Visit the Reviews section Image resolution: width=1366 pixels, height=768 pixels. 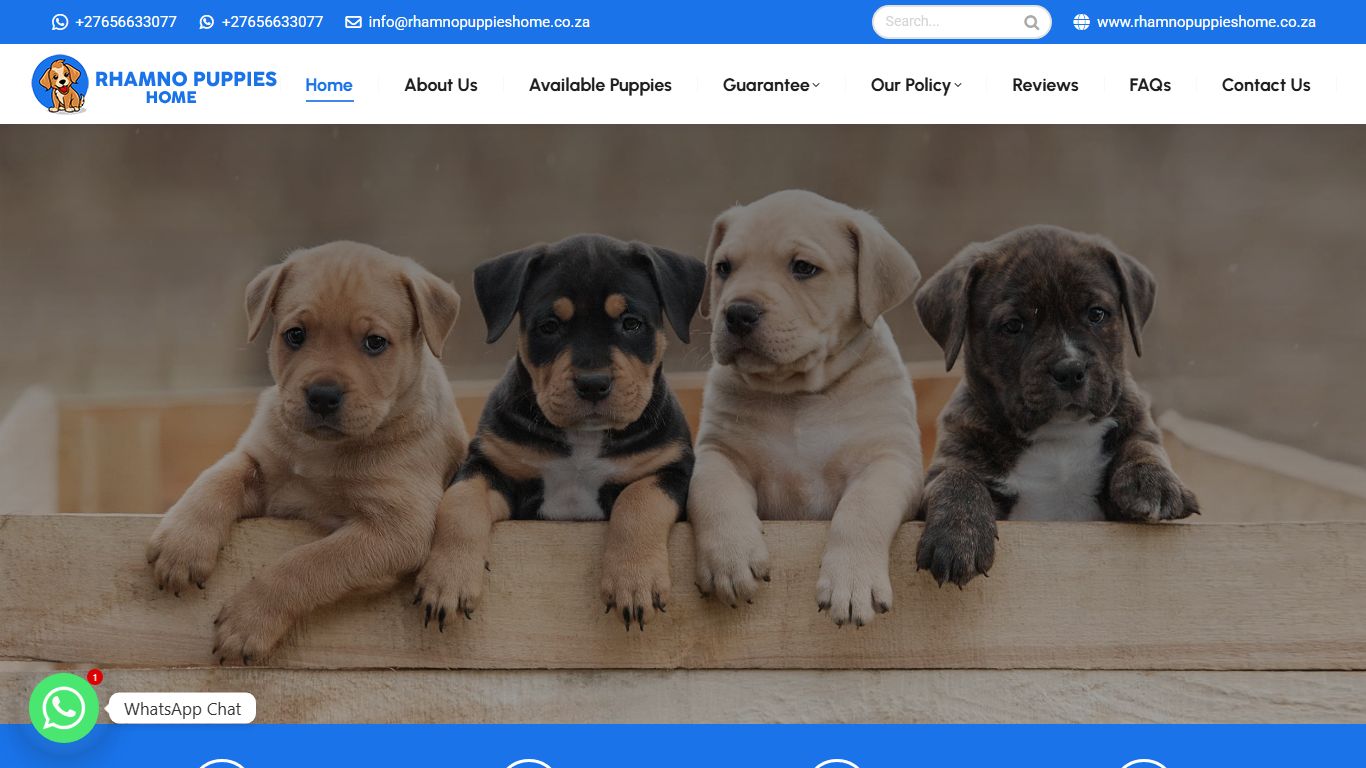[x=1045, y=85]
